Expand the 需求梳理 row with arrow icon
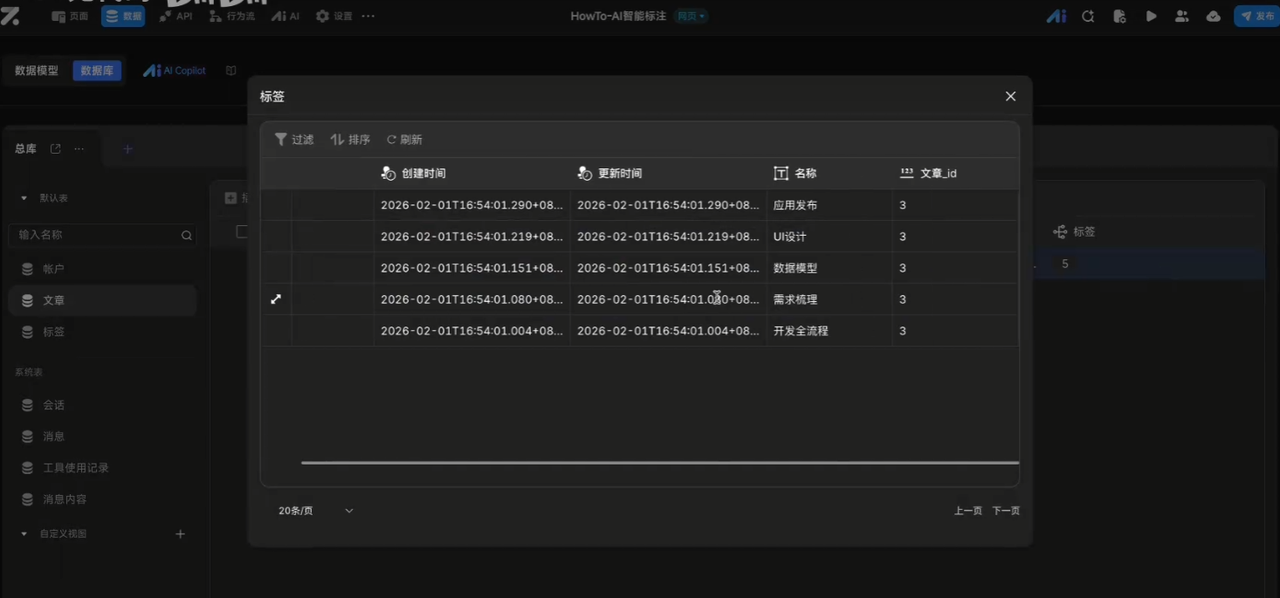The width and height of the screenshot is (1280, 598). click(276, 299)
